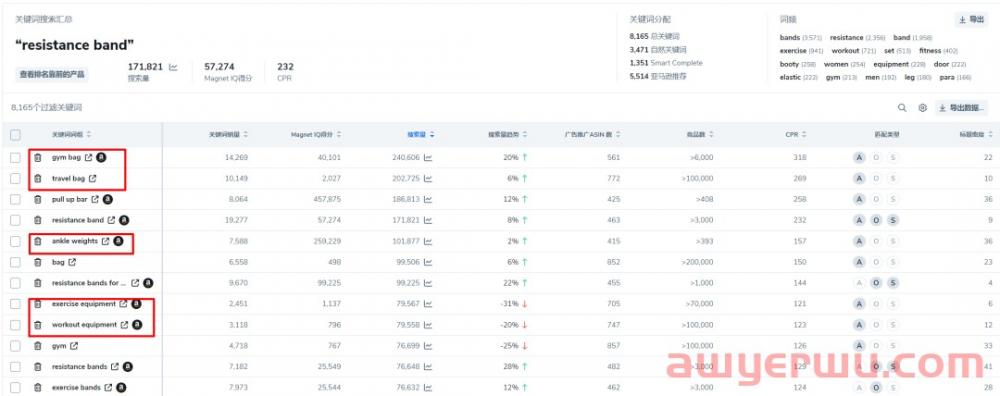Delete the pull up bar keyword
1000x396 pixels.
(38, 200)
